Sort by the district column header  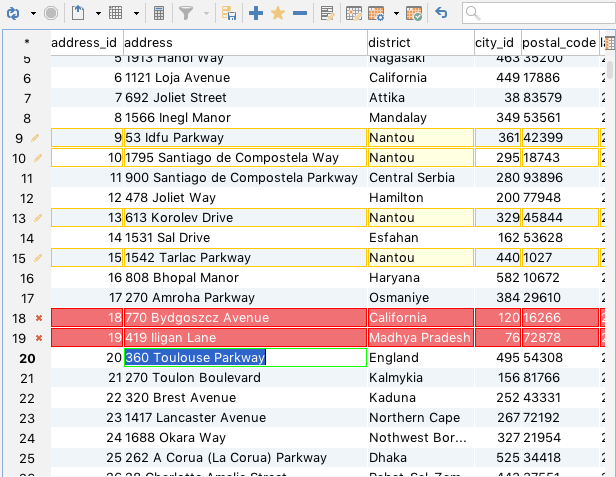point(419,43)
